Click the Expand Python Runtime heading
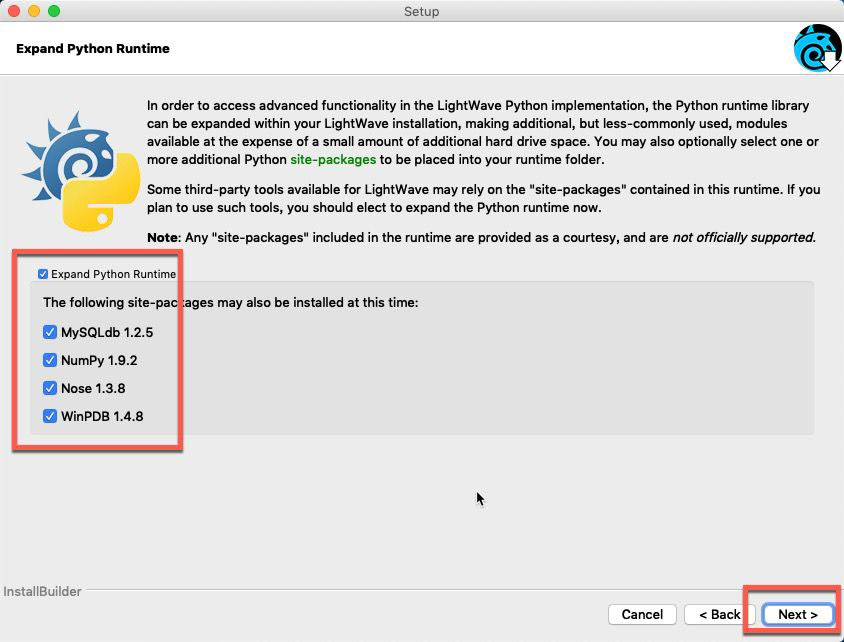 tap(93, 48)
